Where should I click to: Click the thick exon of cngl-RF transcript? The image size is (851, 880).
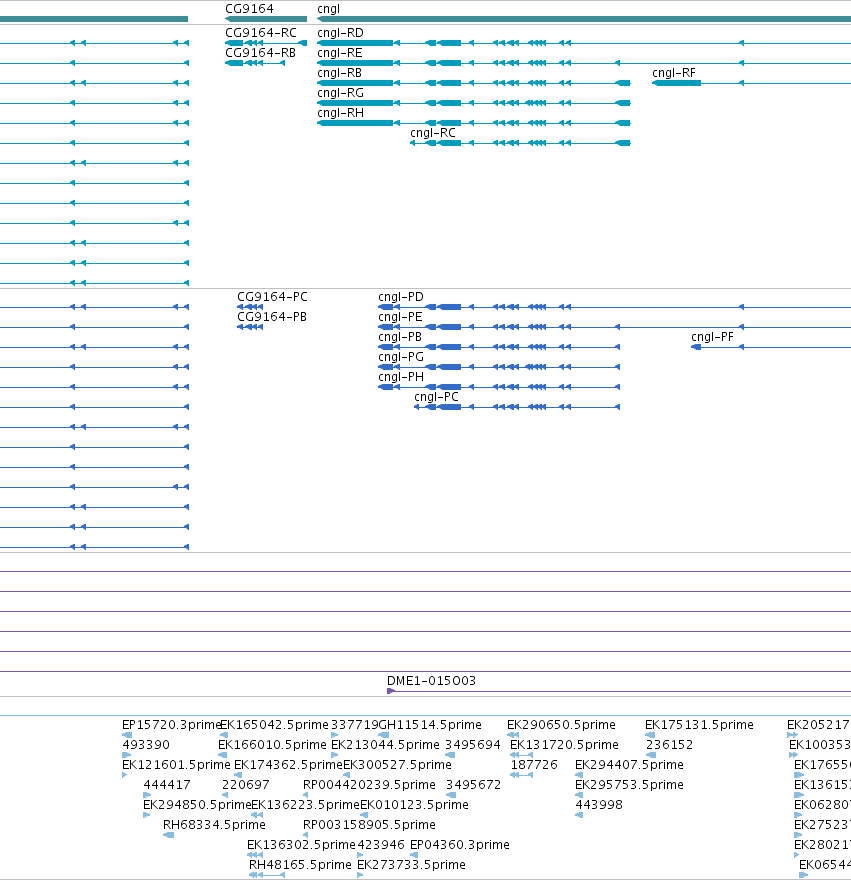(x=676, y=83)
